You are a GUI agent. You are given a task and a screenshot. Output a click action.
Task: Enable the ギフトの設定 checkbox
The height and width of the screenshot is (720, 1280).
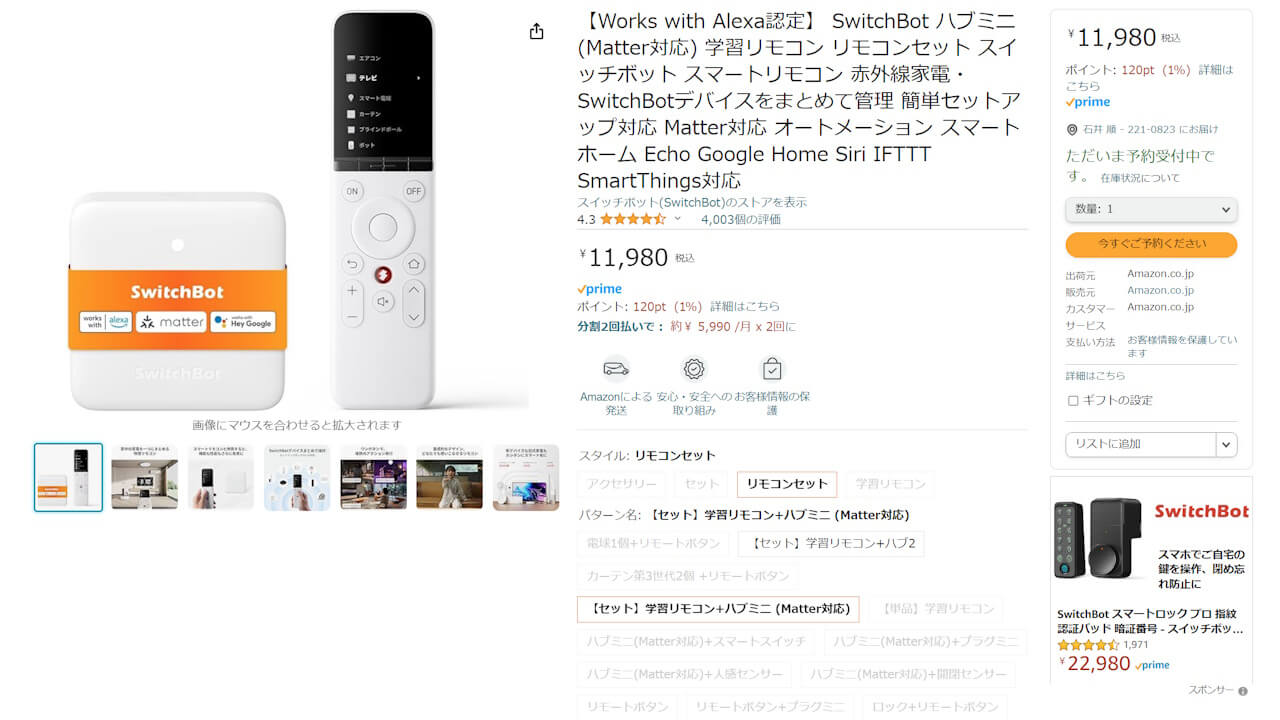click(x=1073, y=400)
